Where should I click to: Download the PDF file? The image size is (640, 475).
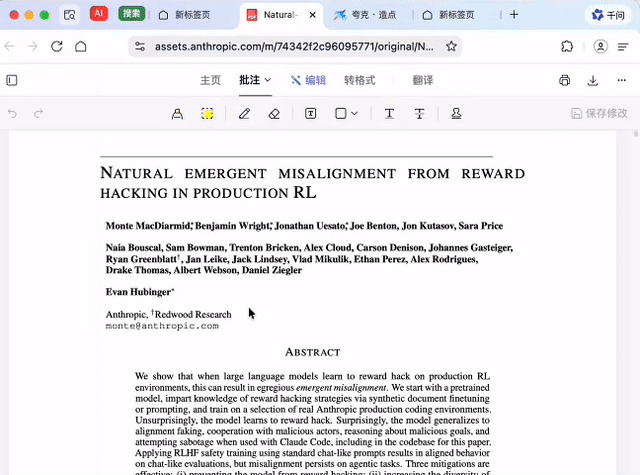(x=592, y=80)
